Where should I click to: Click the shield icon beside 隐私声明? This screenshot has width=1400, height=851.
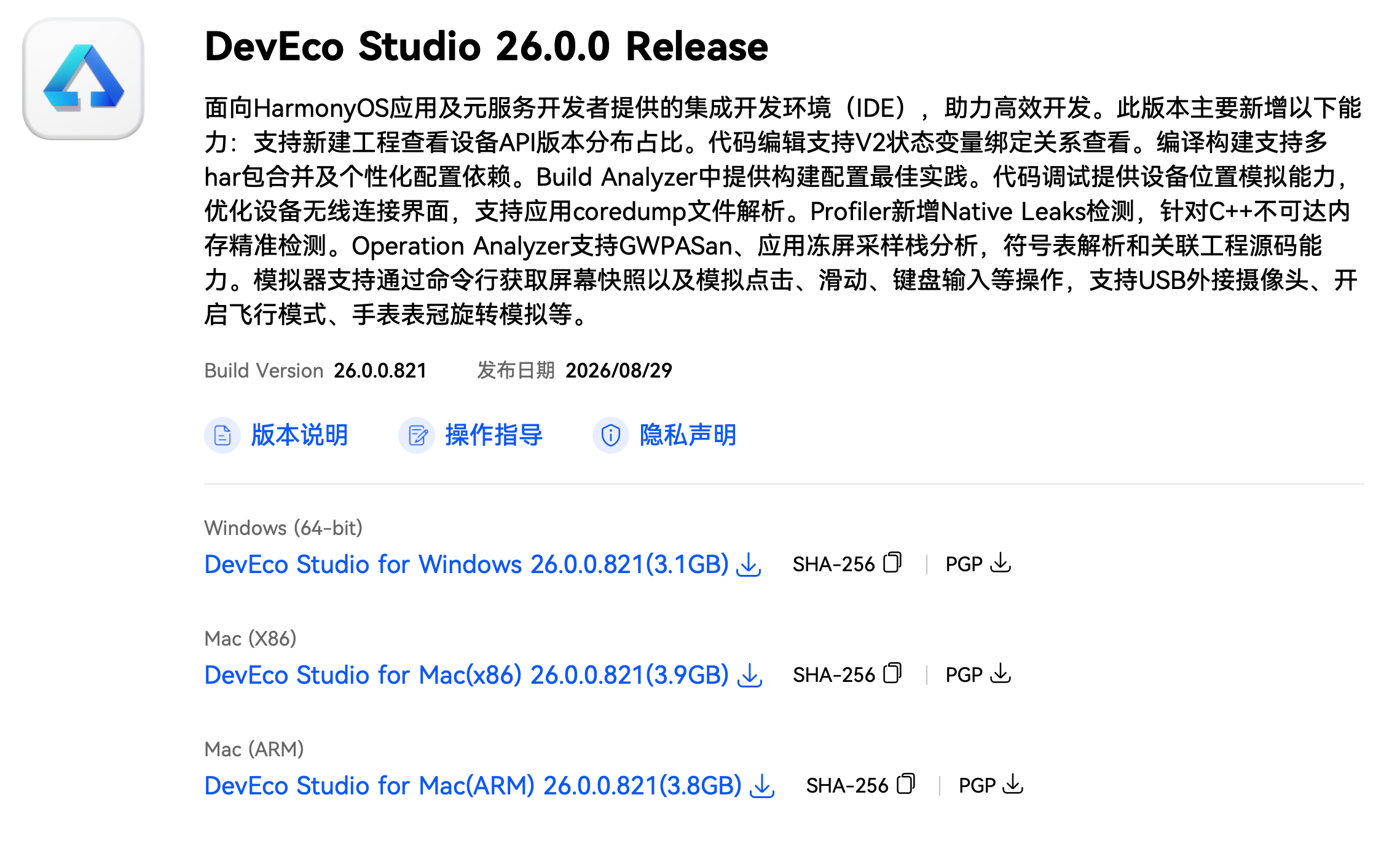tap(611, 435)
